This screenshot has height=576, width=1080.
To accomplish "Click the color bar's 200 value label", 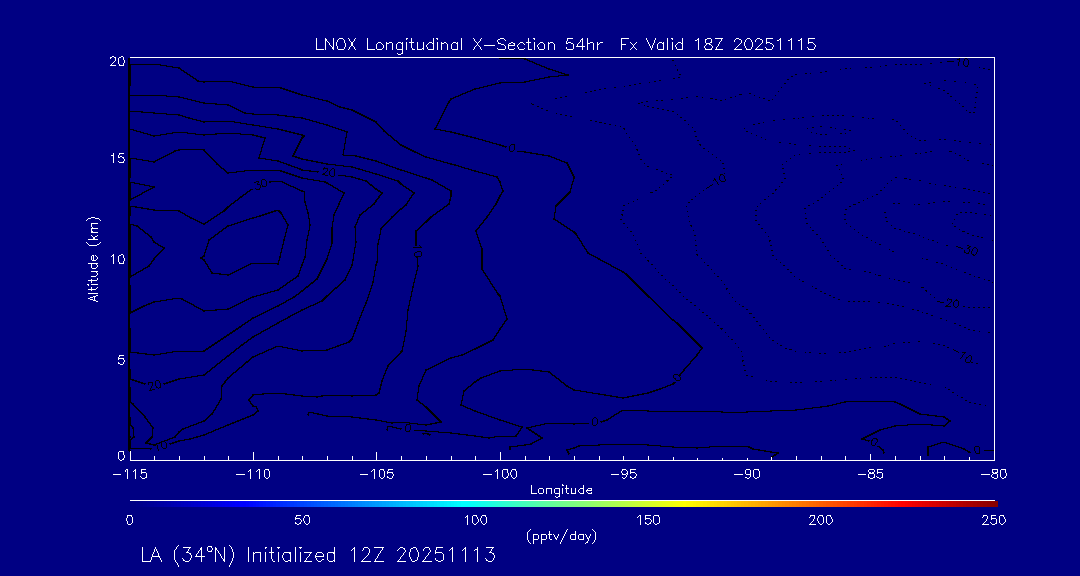I will pos(822,521).
